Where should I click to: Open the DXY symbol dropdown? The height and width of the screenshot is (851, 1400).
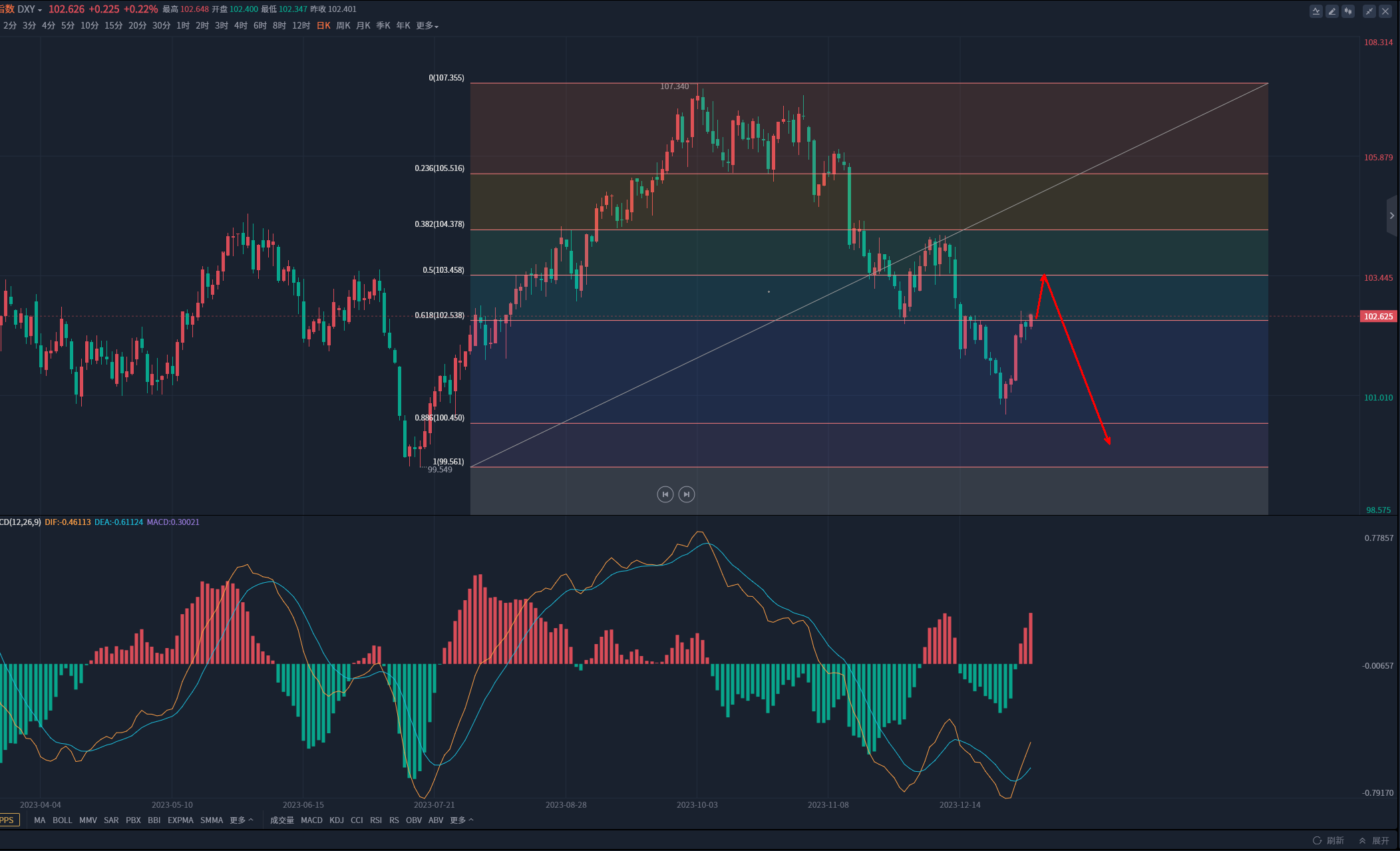(x=30, y=9)
